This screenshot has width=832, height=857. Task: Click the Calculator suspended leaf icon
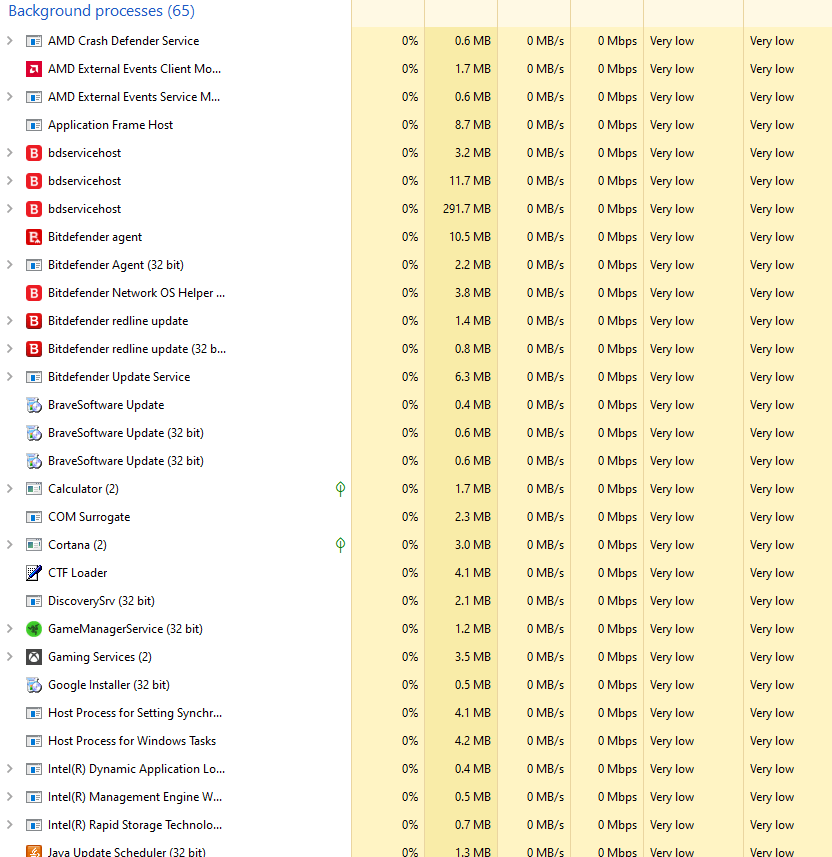tap(340, 489)
